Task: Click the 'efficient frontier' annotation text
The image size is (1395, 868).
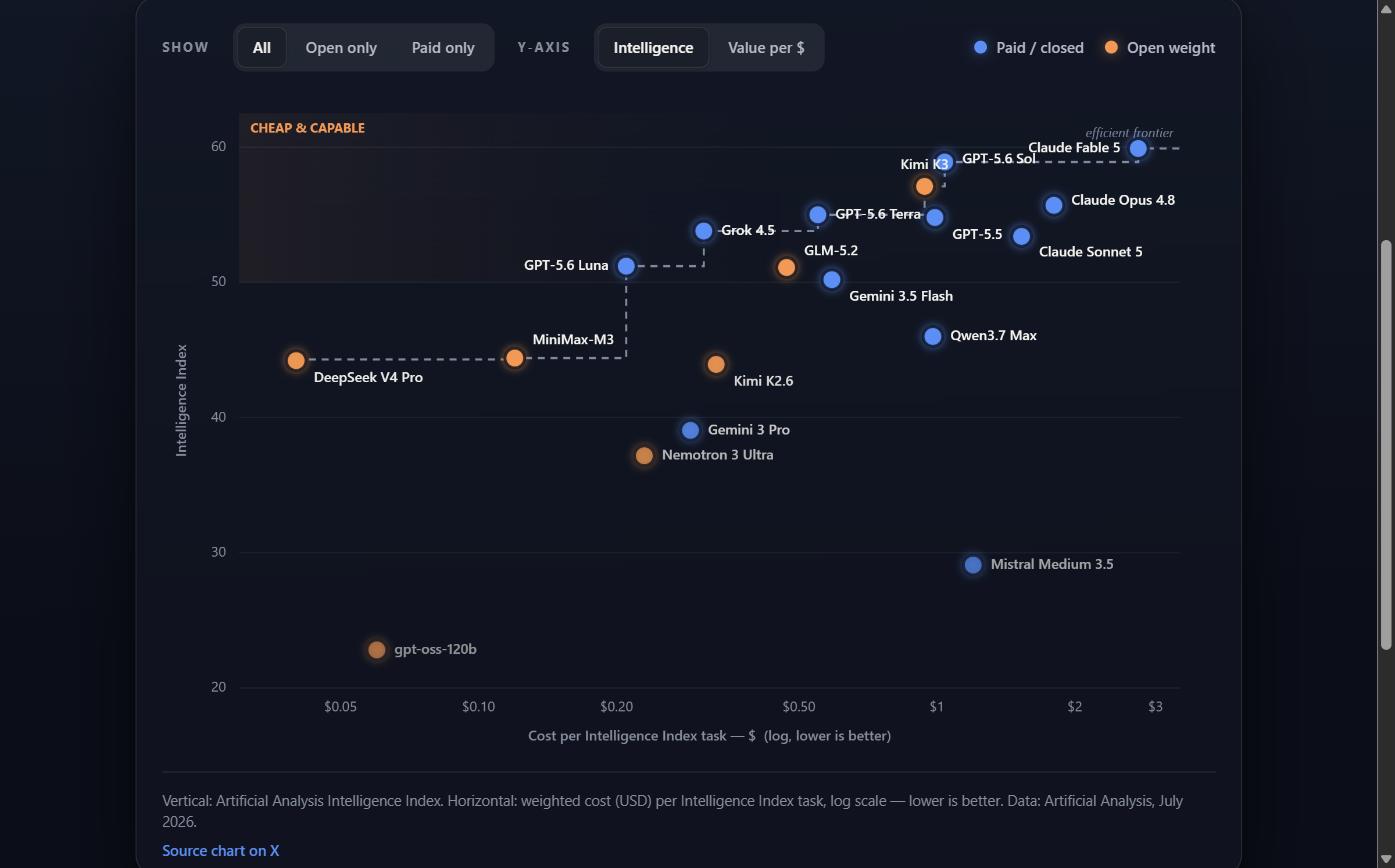Action: pyautogui.click(x=1129, y=132)
